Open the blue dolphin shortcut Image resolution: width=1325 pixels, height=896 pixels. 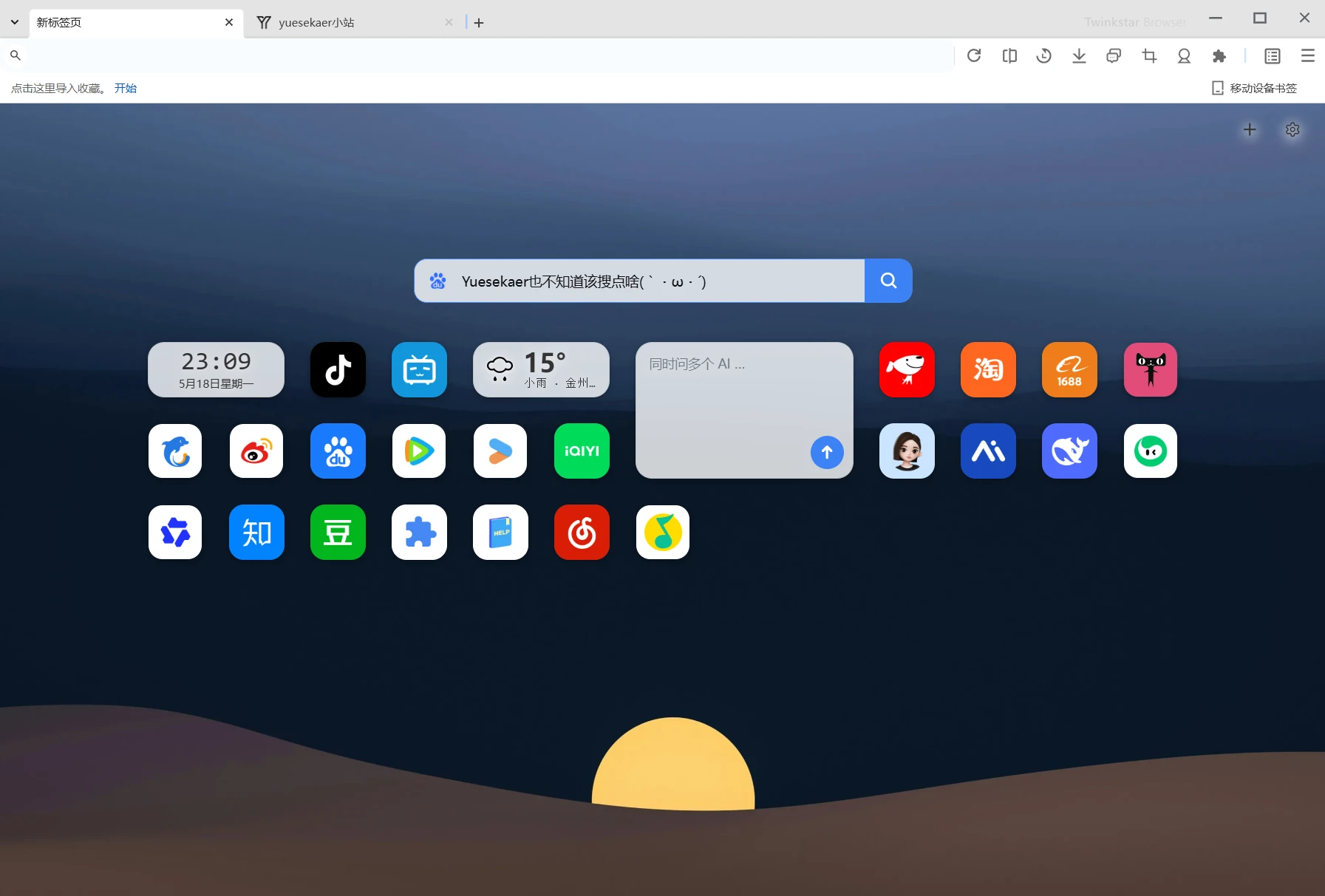coord(175,451)
